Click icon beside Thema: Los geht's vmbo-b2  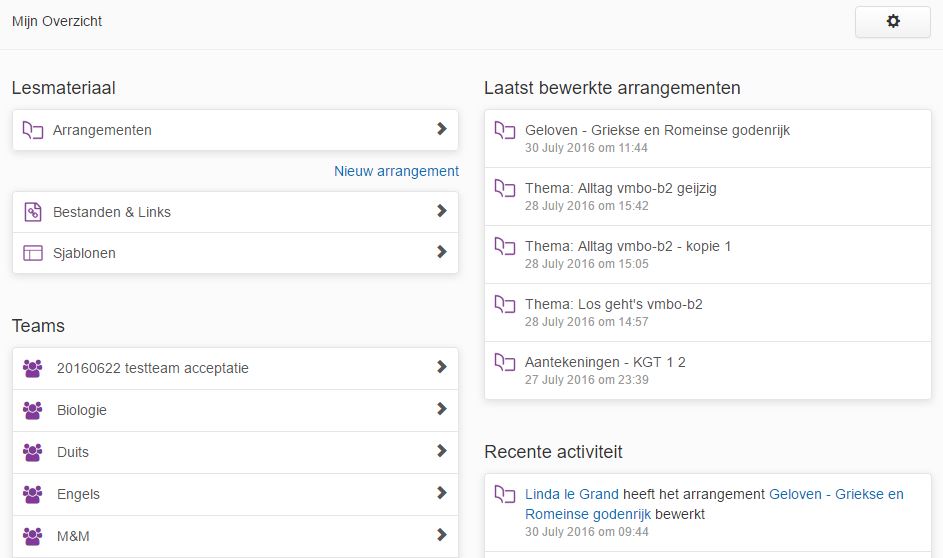pos(505,304)
